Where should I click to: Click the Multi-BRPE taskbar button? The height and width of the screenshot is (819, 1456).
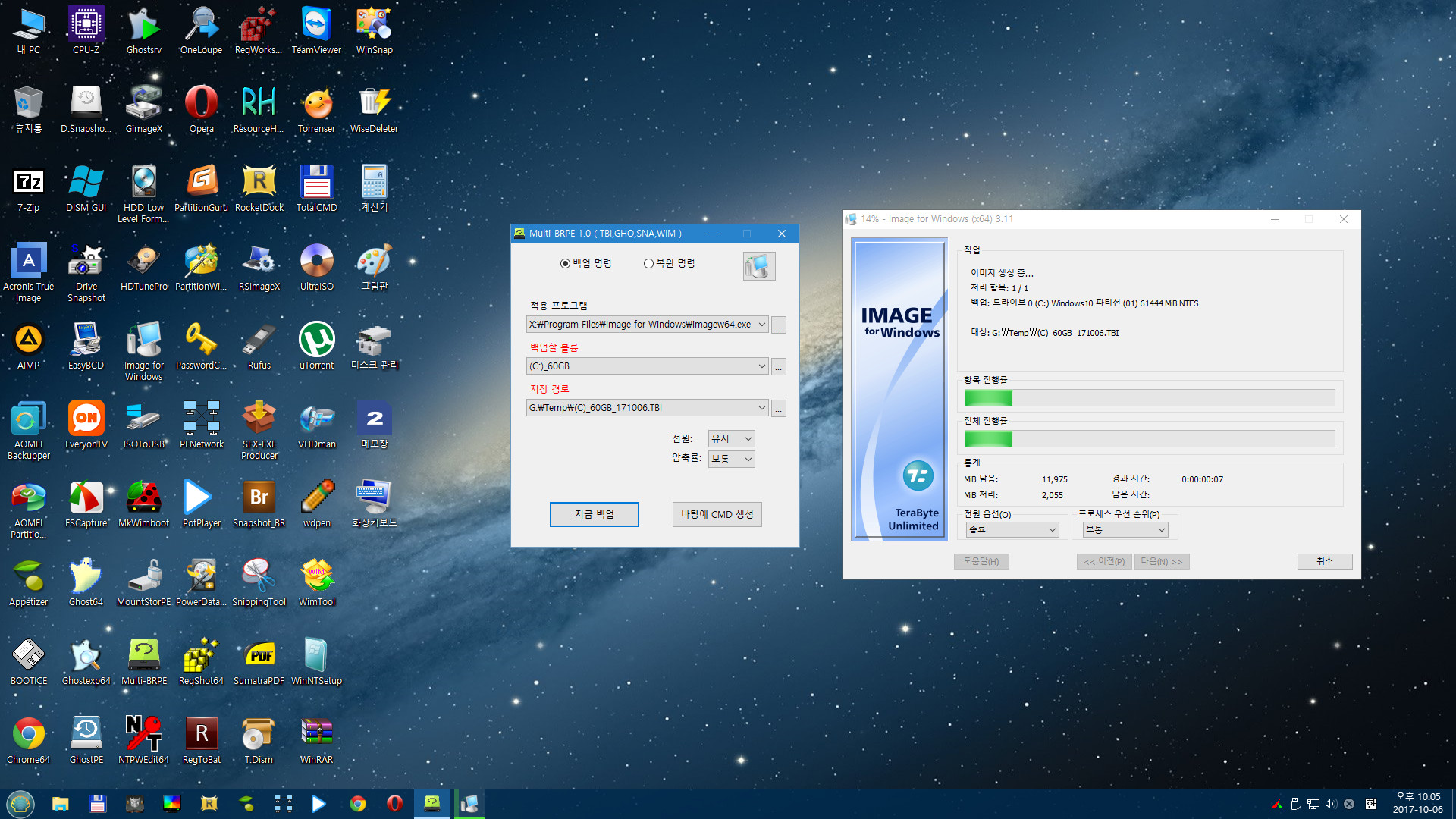pyautogui.click(x=432, y=804)
